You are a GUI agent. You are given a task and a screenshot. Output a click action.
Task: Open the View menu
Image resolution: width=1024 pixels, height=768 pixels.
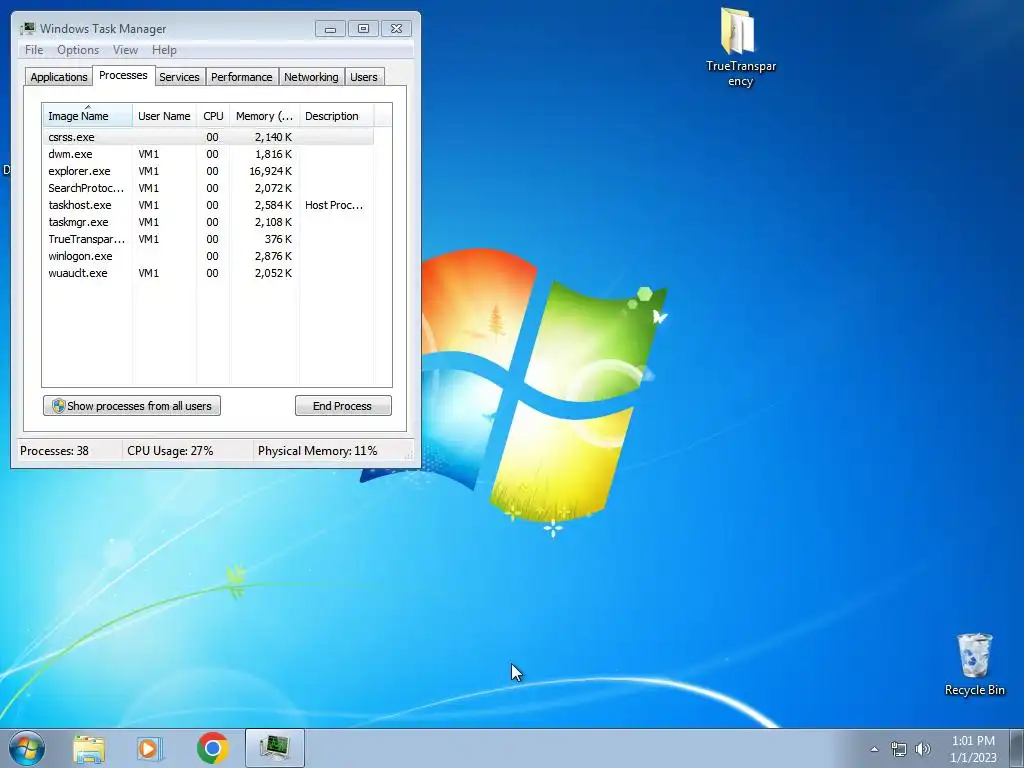[125, 50]
